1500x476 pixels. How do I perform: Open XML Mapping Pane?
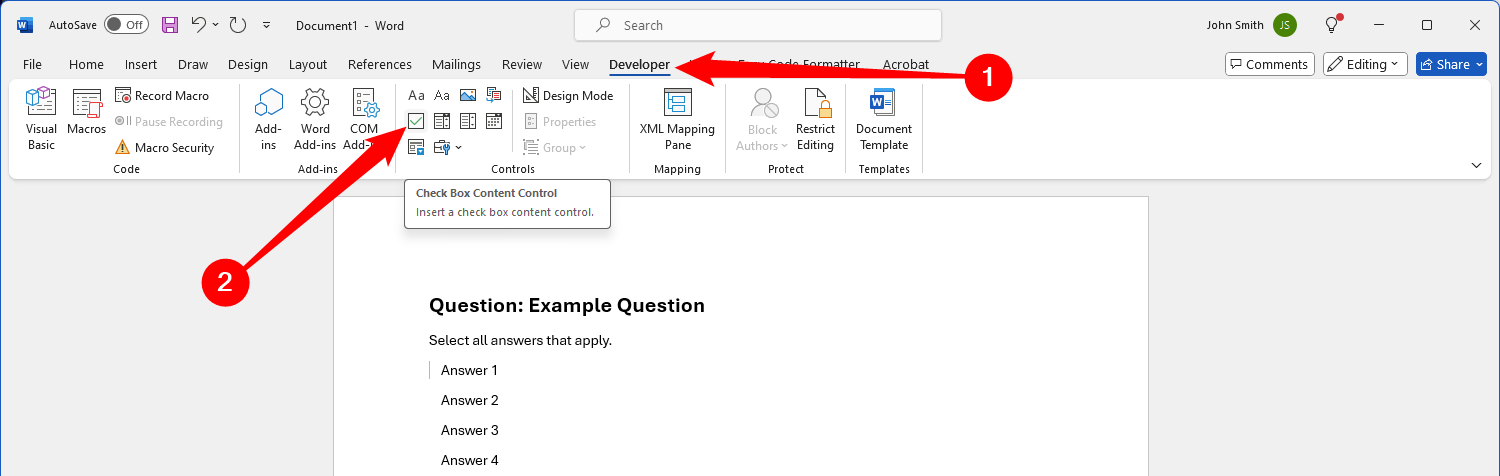pos(677,119)
